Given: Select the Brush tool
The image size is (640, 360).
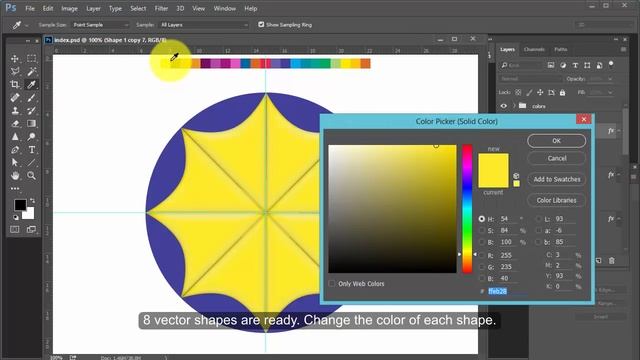Looking at the screenshot, I should point(31,98).
